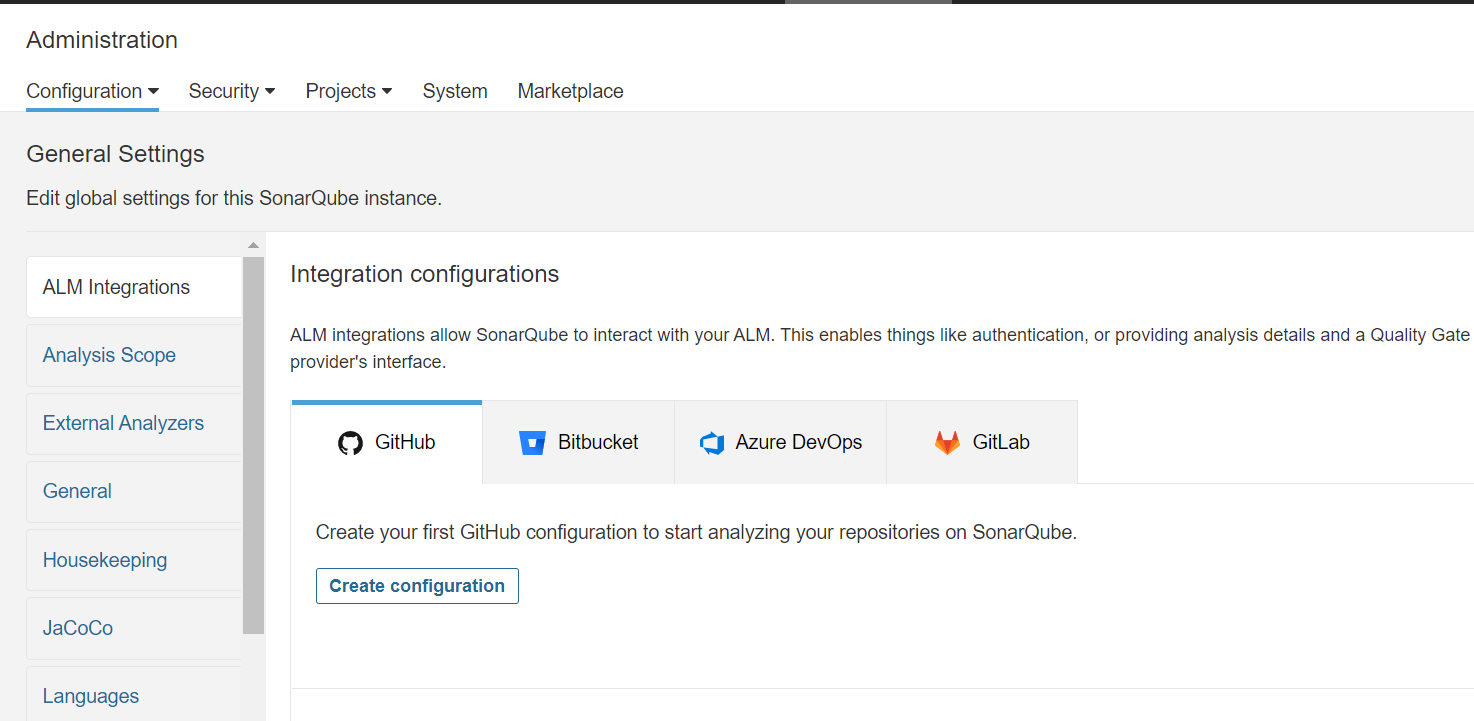Click the Bitbucket bucket icon
The width and height of the screenshot is (1474, 721).
point(532,443)
